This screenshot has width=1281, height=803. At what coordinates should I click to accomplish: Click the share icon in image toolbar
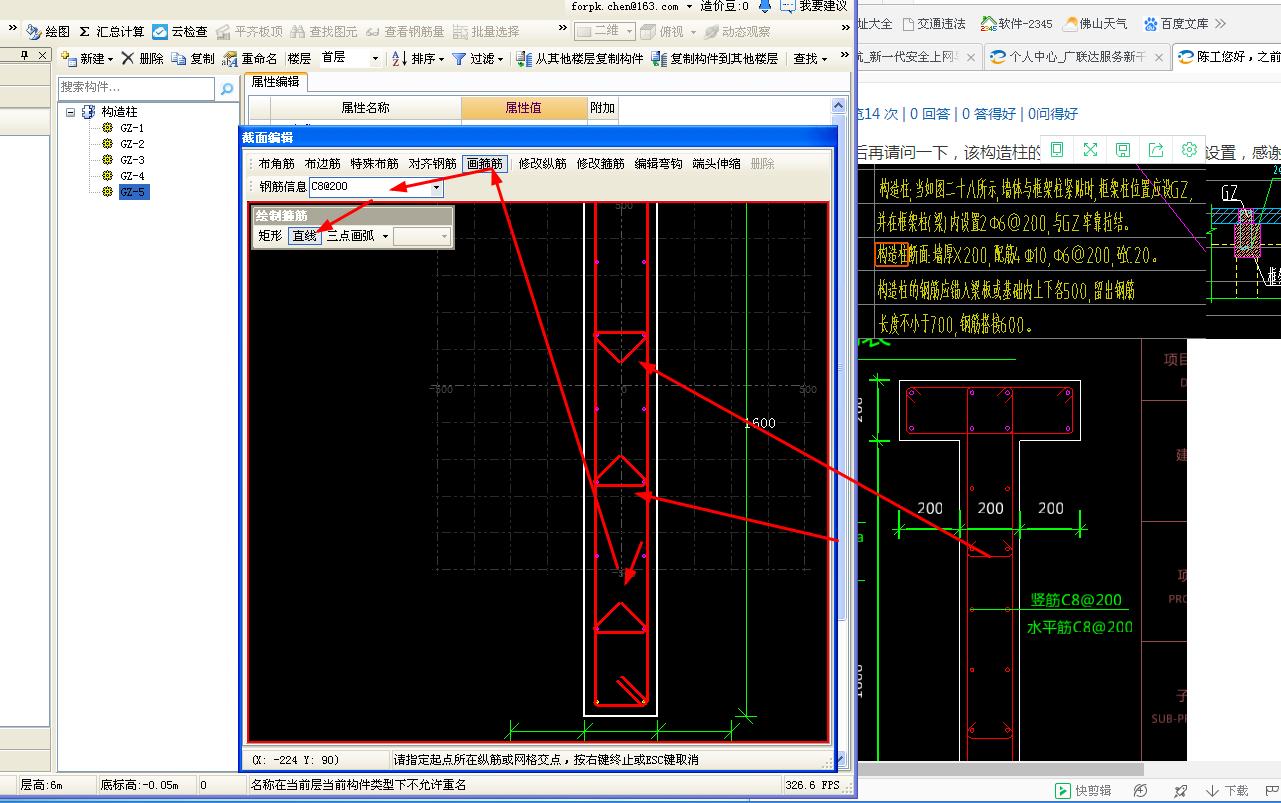[x=1156, y=149]
